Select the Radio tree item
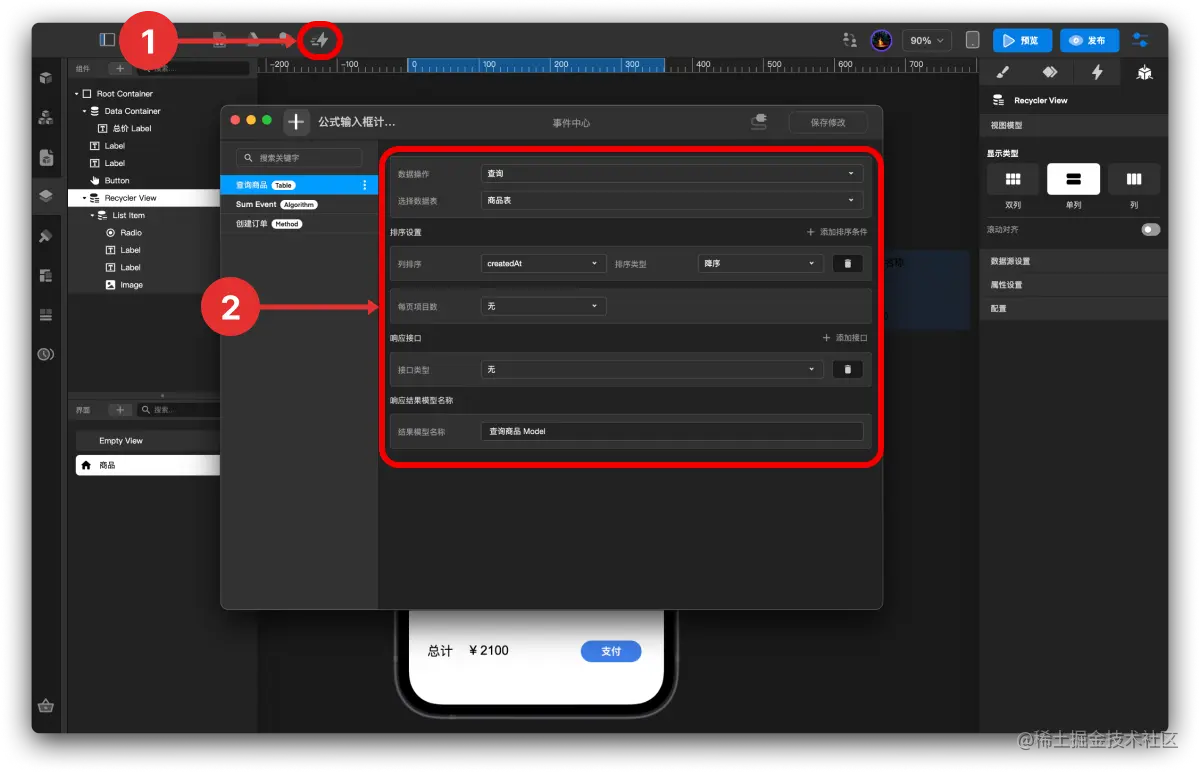1200x772 pixels. [131, 232]
